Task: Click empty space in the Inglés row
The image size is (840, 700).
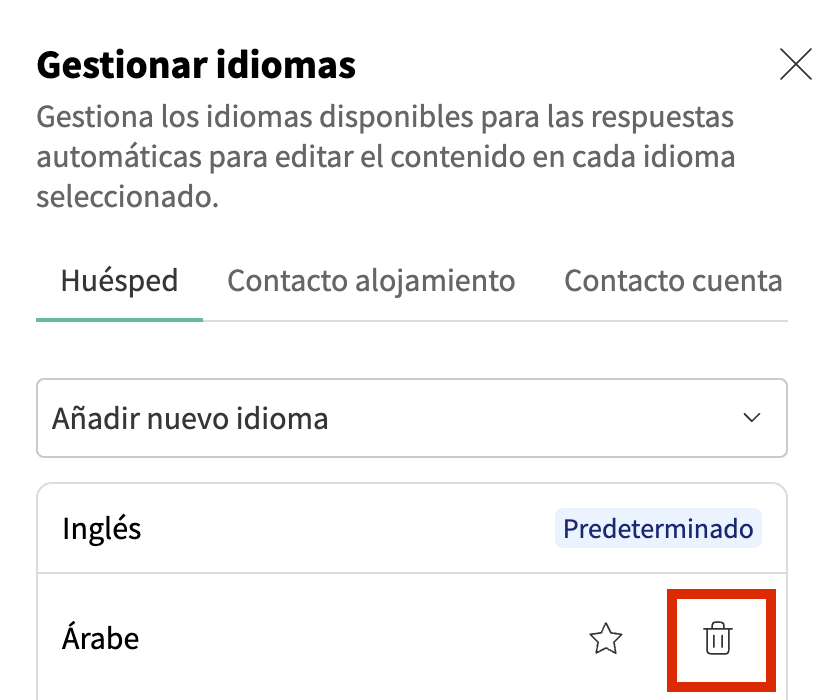Action: point(350,528)
